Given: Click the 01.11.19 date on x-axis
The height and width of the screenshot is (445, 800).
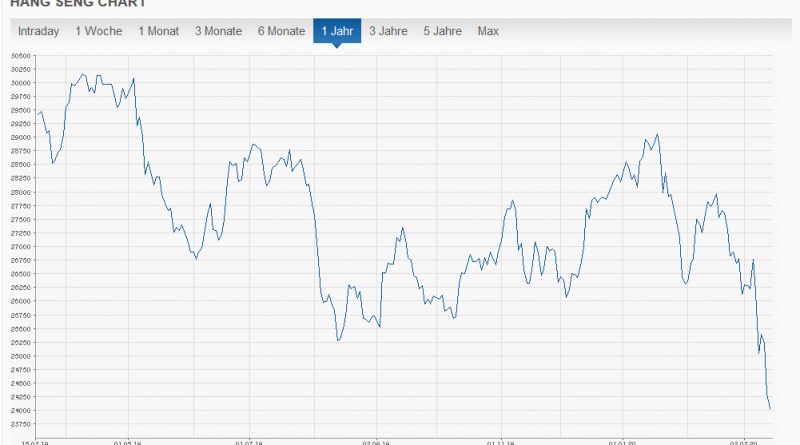Looking at the screenshot, I should (500, 441).
